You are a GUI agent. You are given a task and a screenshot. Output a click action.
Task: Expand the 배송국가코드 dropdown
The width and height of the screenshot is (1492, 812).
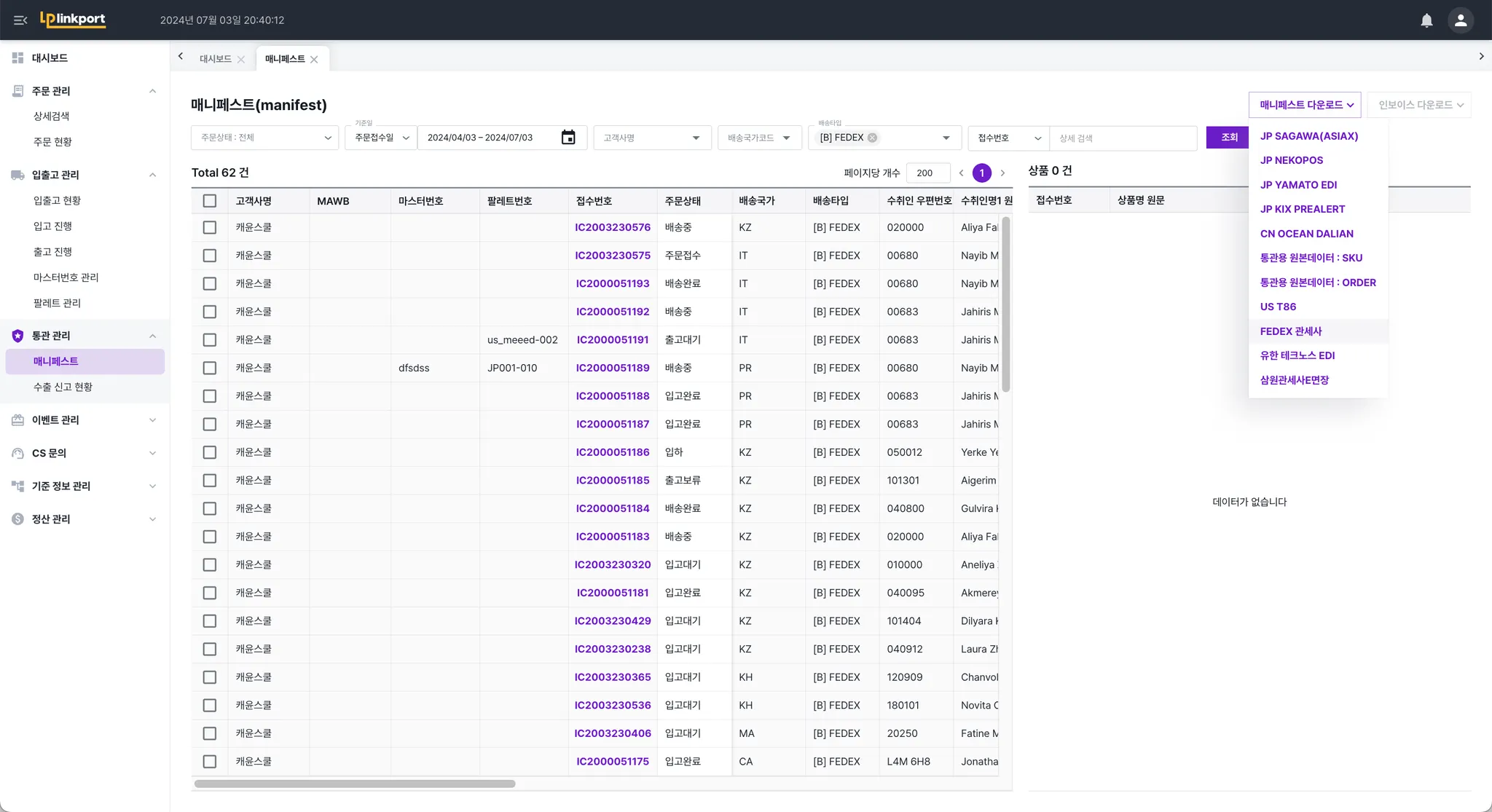point(759,138)
